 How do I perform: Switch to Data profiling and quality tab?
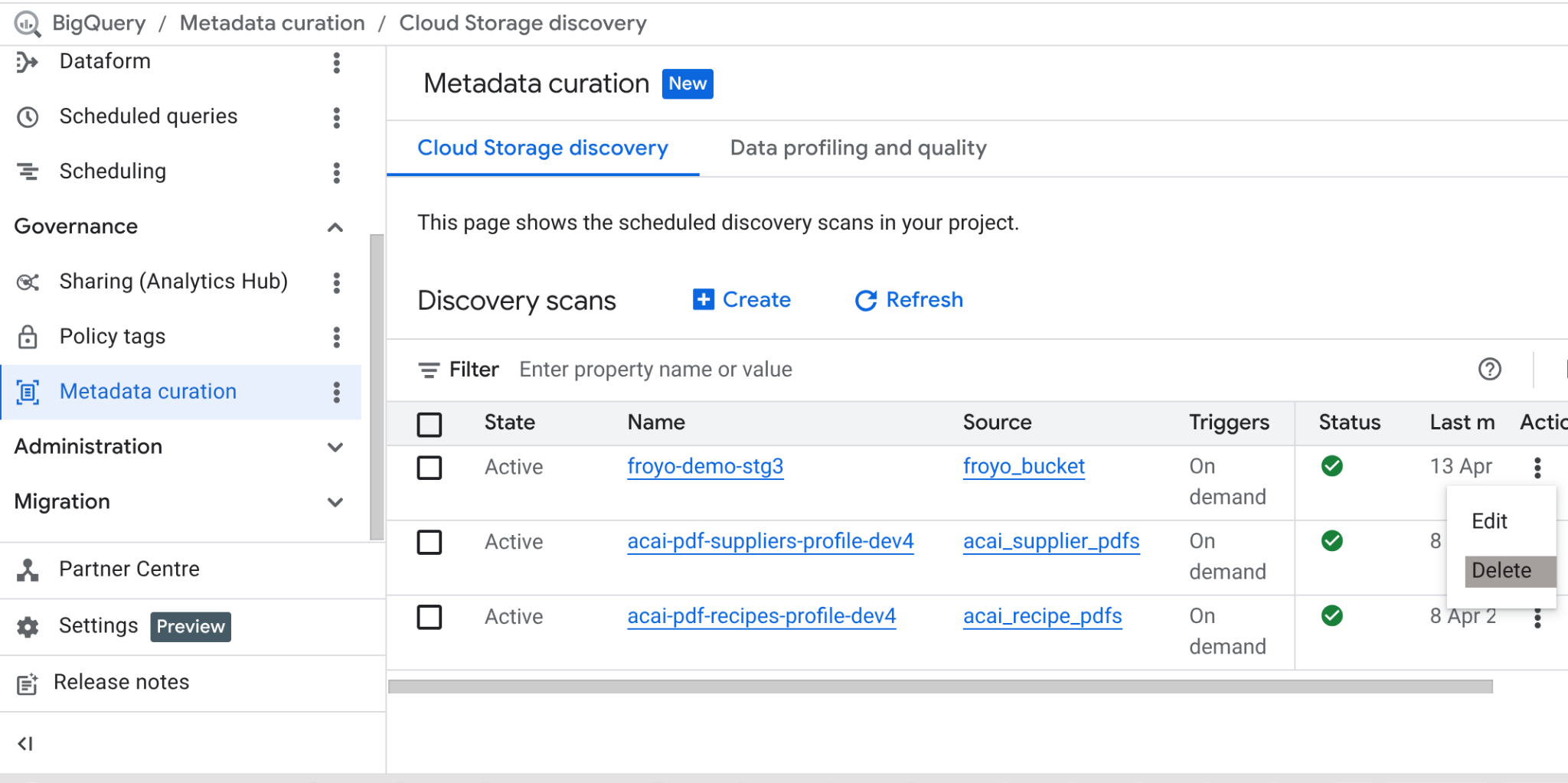coord(858,148)
